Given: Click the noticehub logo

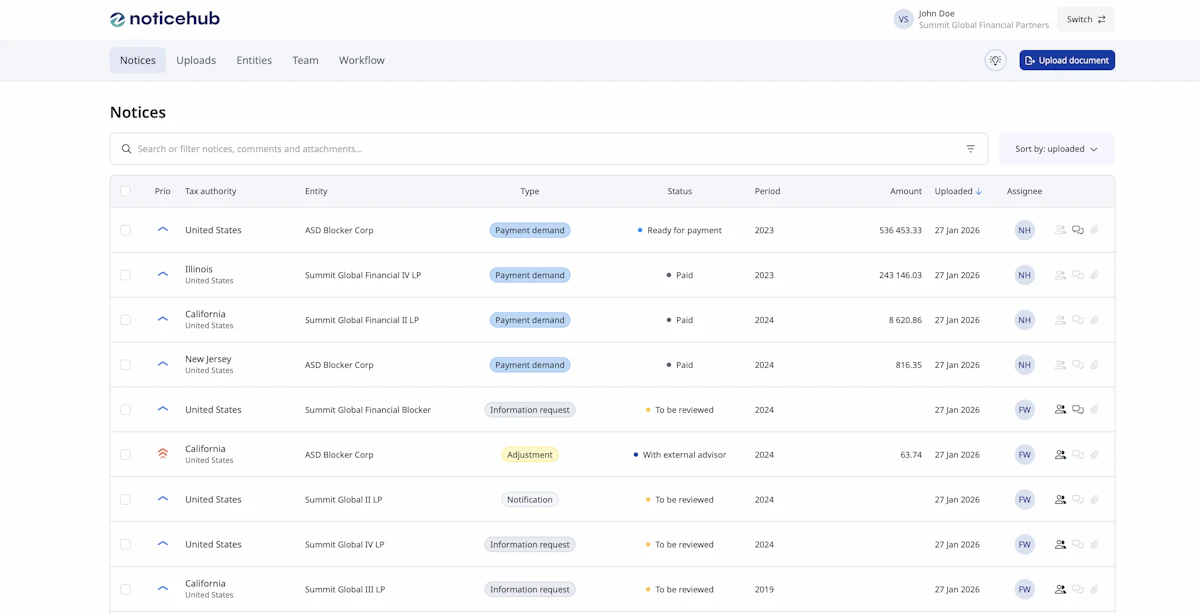Looking at the screenshot, I should tap(165, 19).
